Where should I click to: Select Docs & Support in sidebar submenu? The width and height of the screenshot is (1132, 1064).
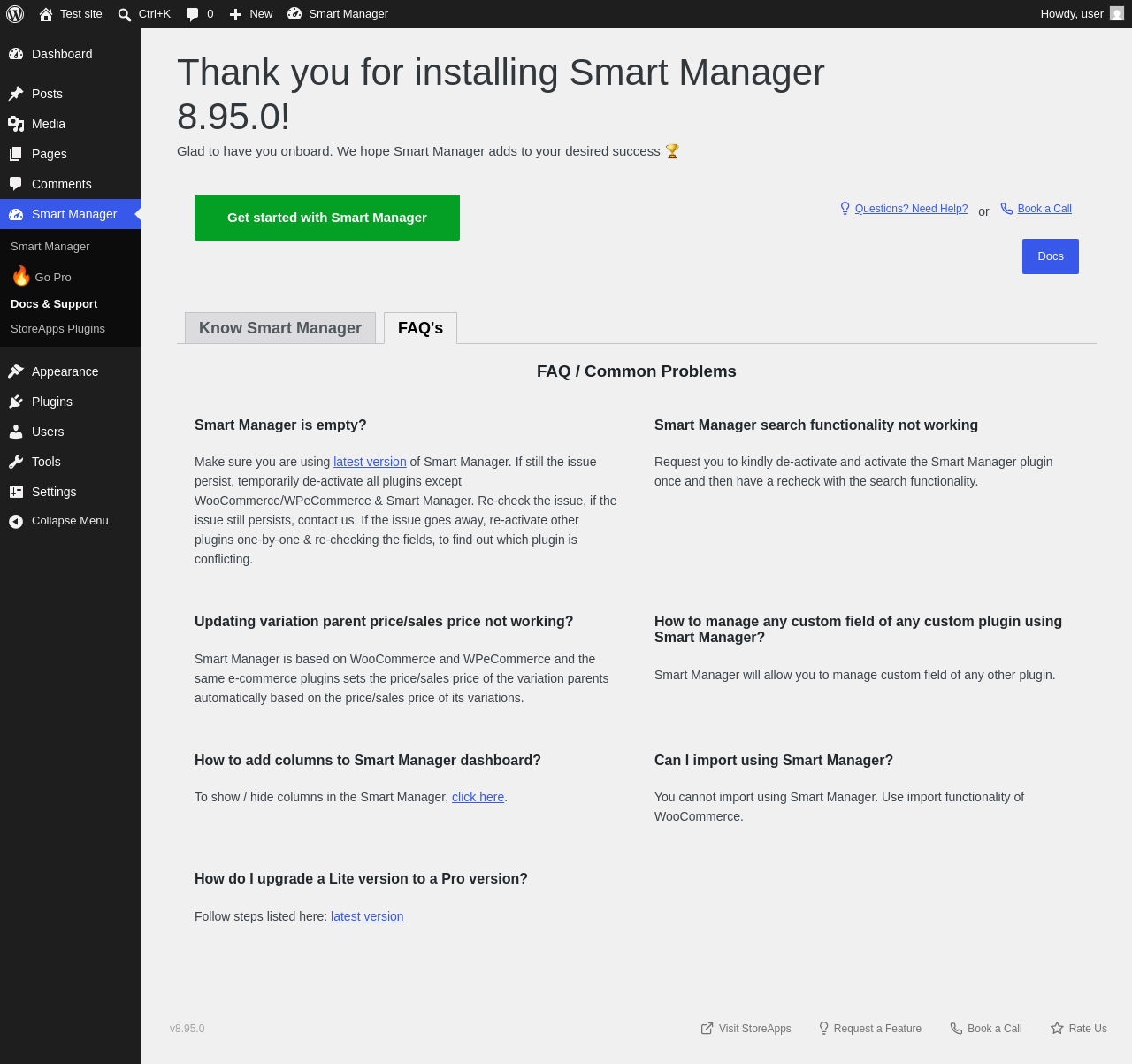[71, 303]
